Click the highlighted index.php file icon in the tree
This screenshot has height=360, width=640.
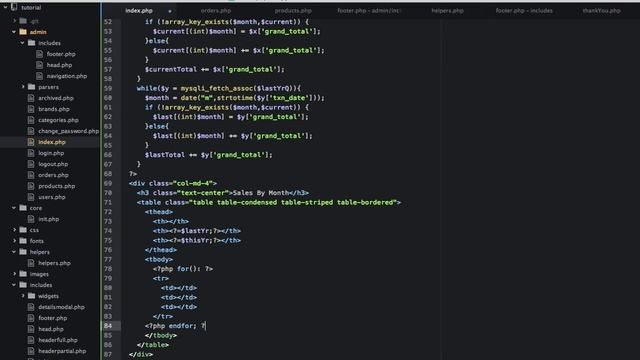[x=31, y=142]
